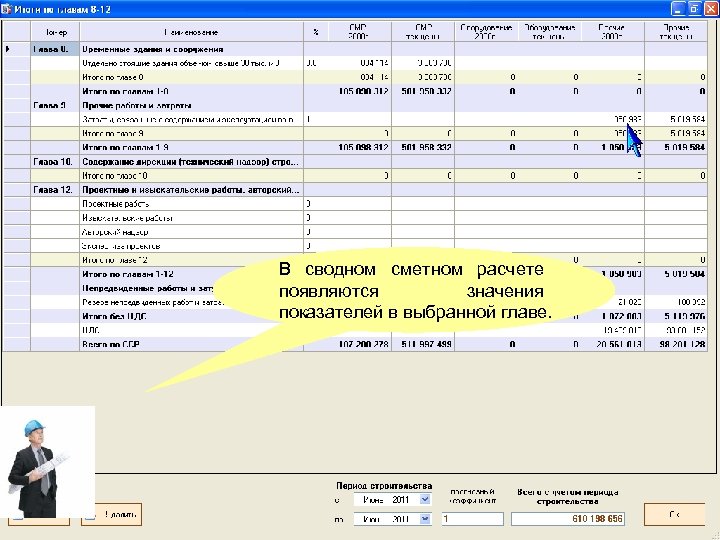Screen dimensions: 720x540
Task: Select the НДС row name cell
Action: [191, 330]
